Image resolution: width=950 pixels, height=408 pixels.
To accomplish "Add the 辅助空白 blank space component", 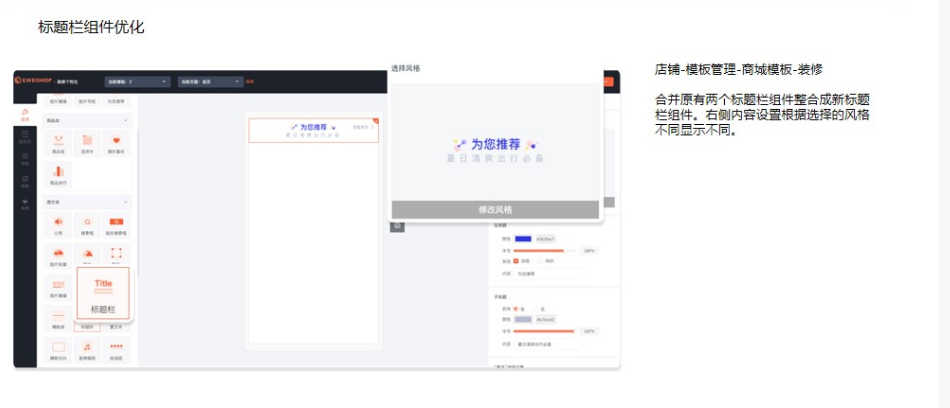I will [58, 350].
